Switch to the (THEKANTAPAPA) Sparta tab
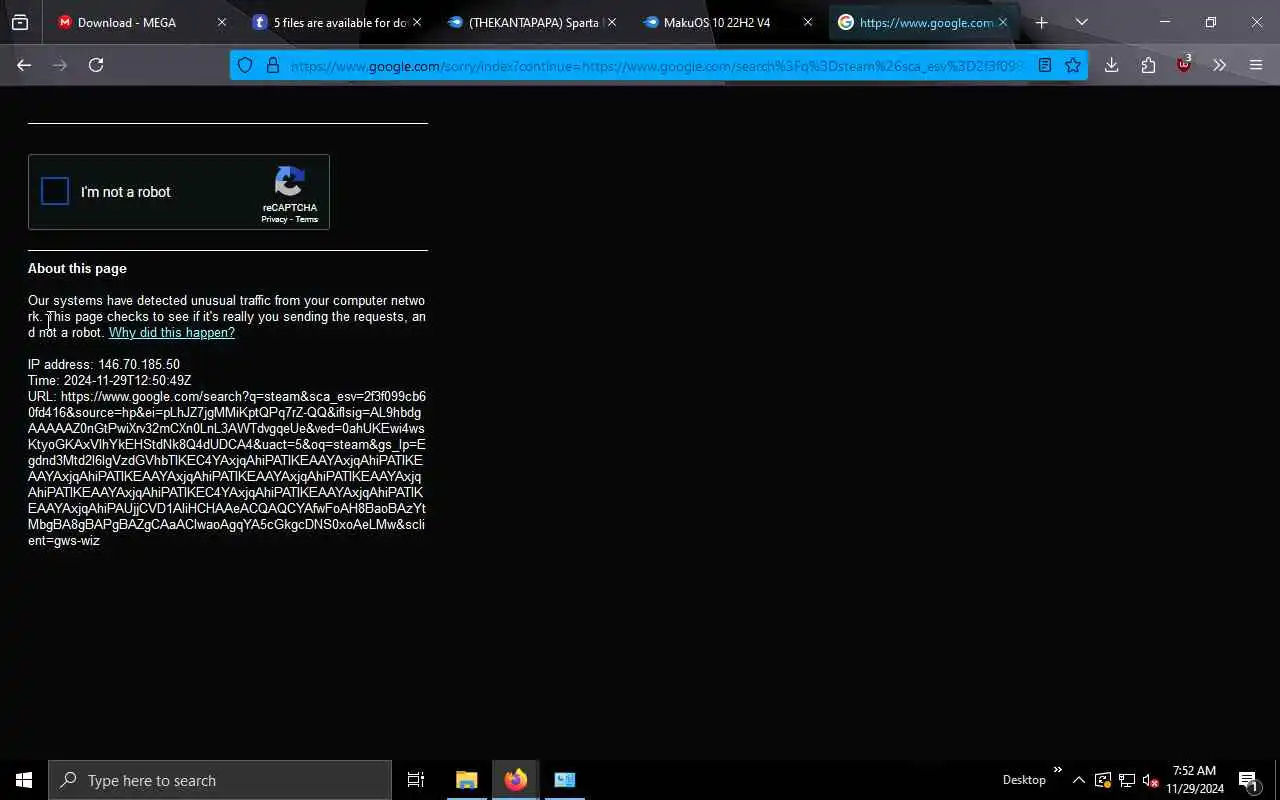This screenshot has height=800, width=1280. pos(530,22)
